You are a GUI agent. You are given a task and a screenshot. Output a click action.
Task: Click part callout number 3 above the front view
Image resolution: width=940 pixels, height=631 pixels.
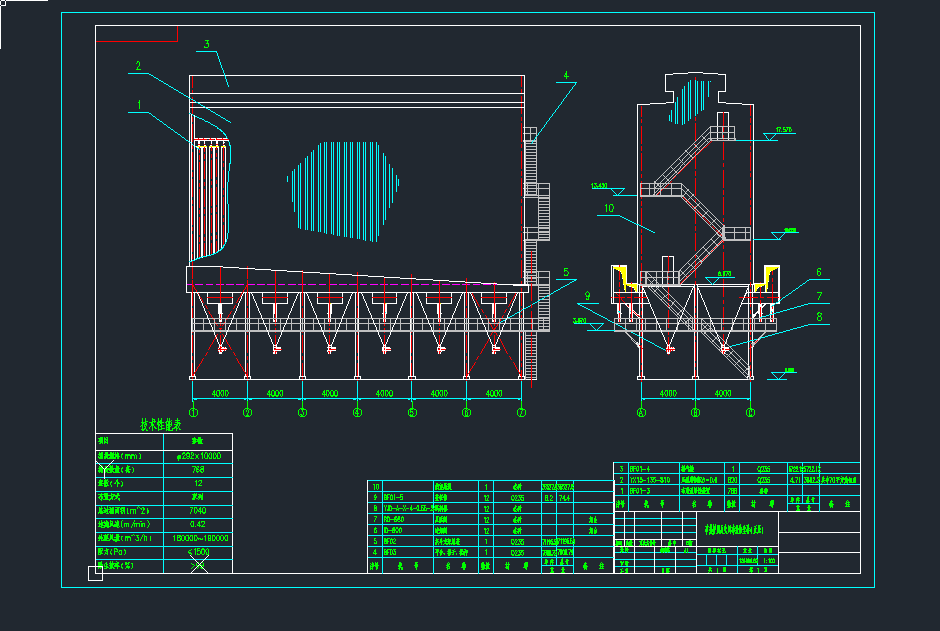coord(206,45)
